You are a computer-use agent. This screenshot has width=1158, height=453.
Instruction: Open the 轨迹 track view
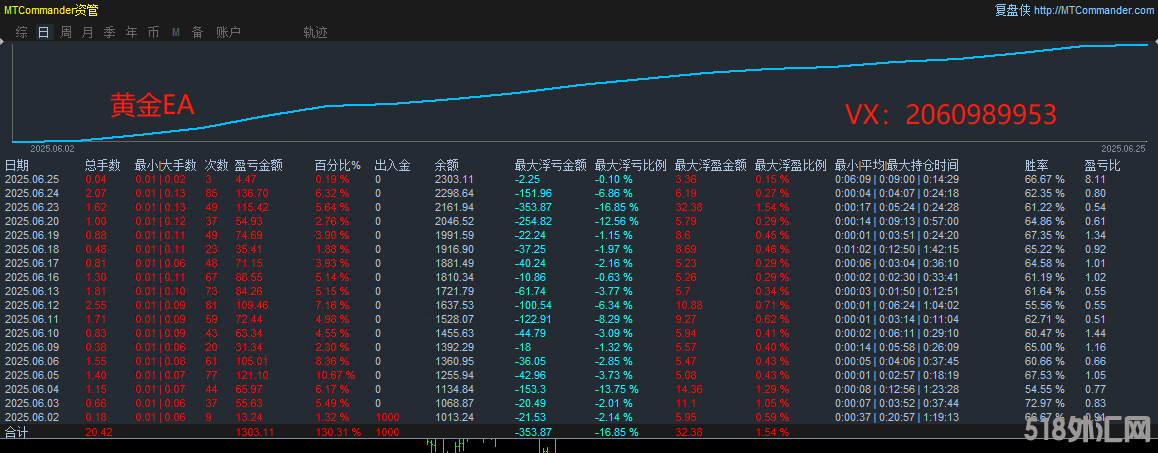click(315, 33)
